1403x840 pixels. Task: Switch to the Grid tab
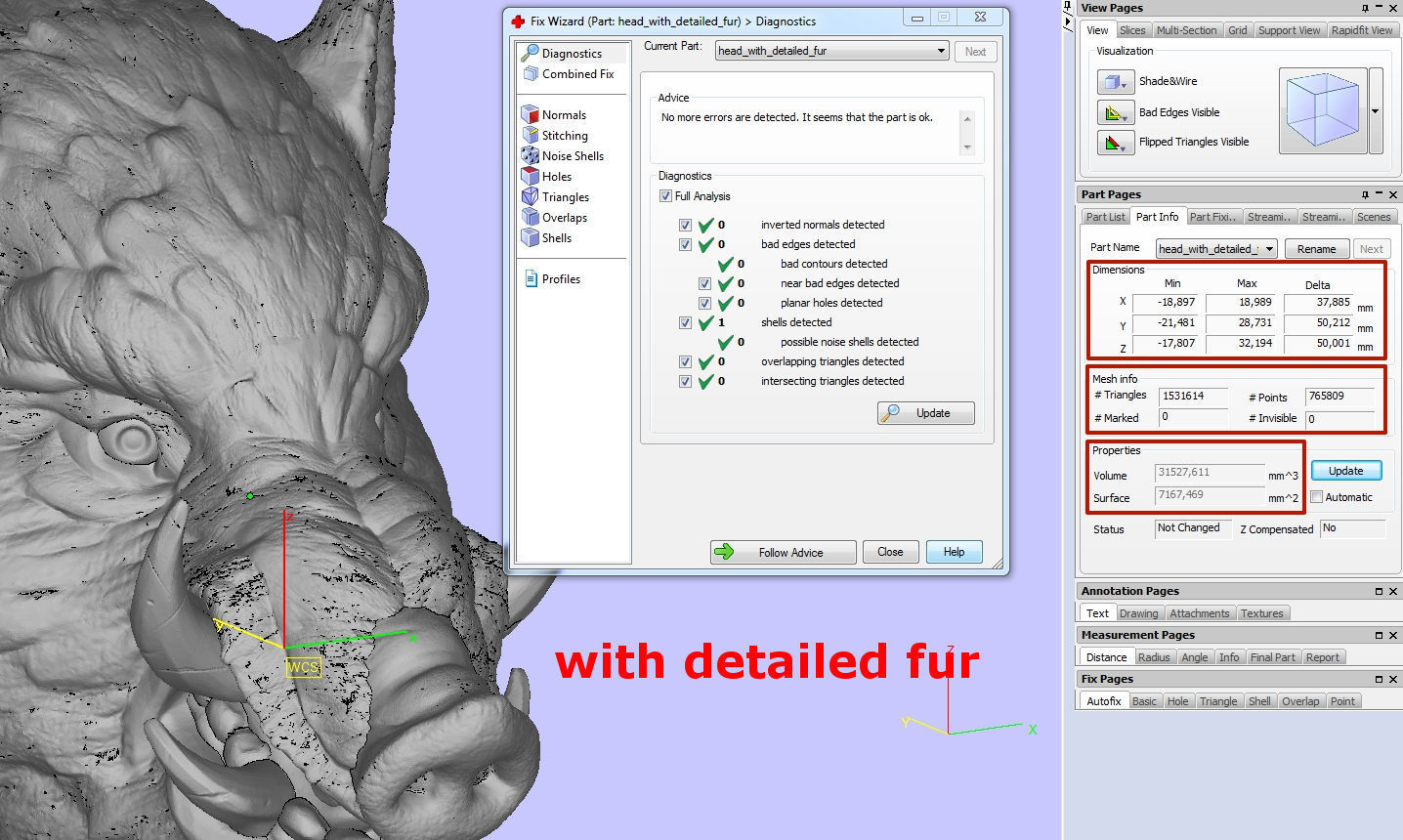[1237, 30]
